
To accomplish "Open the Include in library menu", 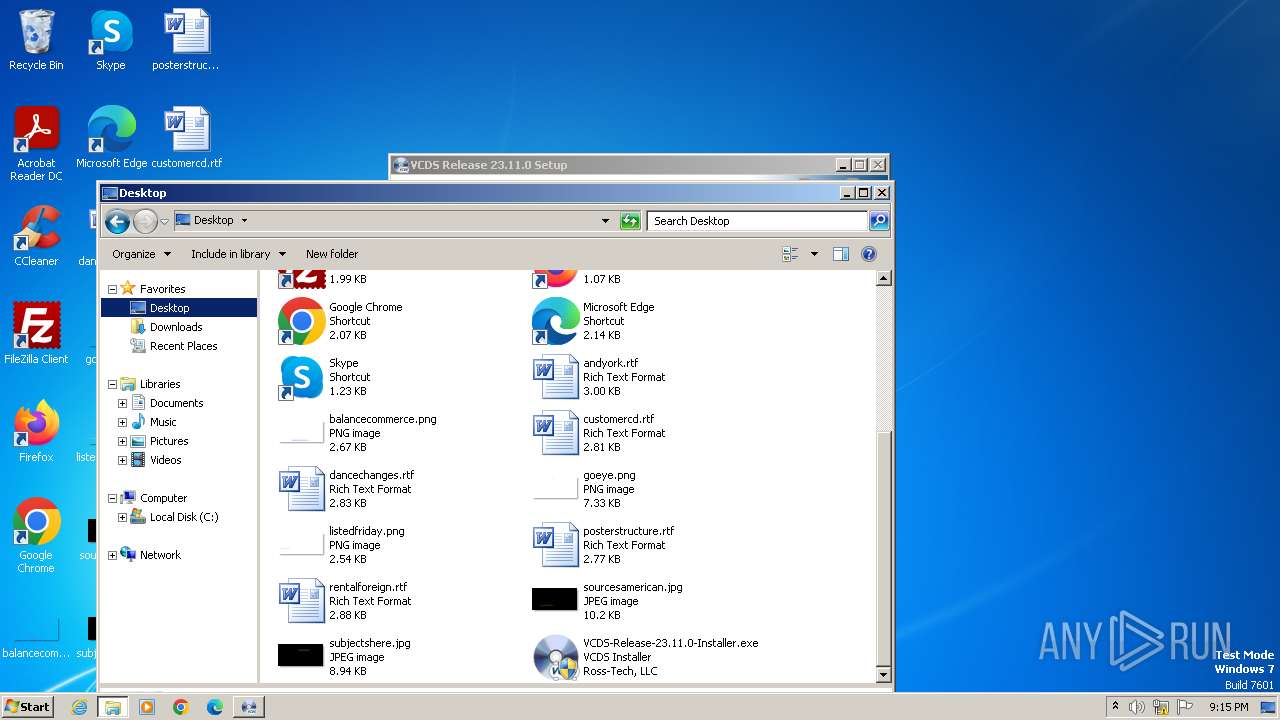I will (238, 254).
